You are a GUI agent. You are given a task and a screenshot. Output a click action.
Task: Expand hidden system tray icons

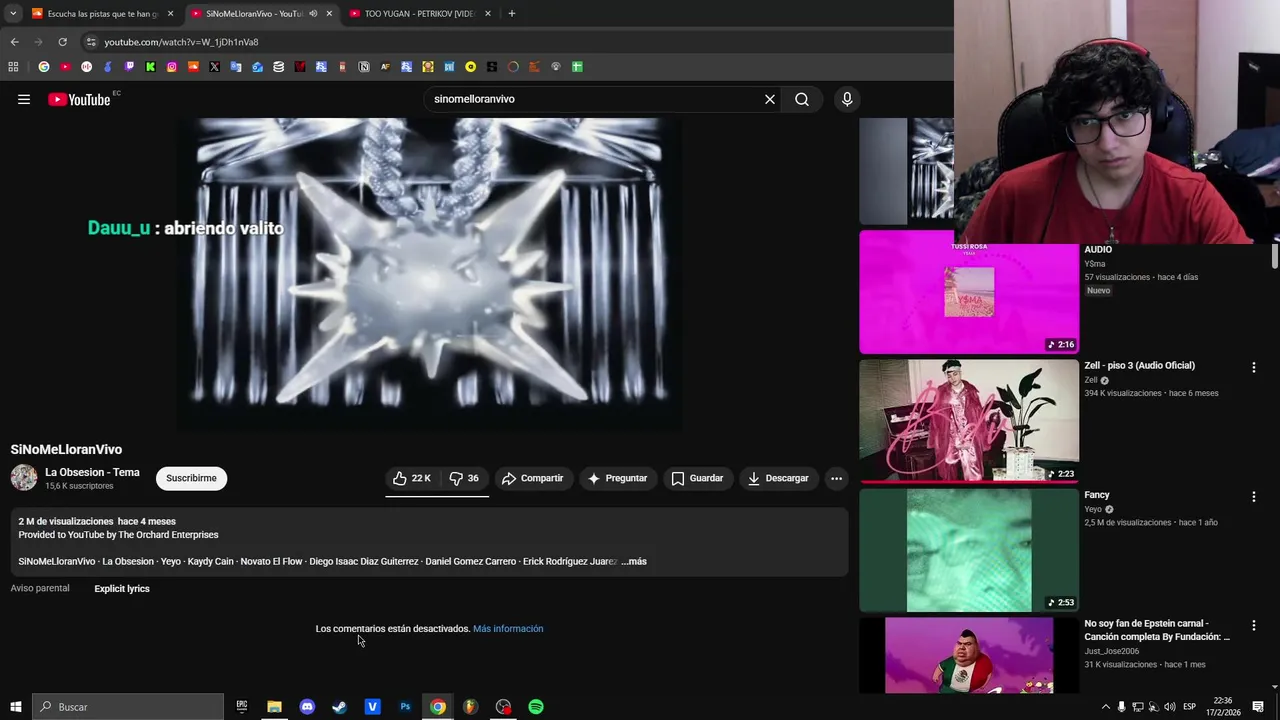click(x=1105, y=707)
